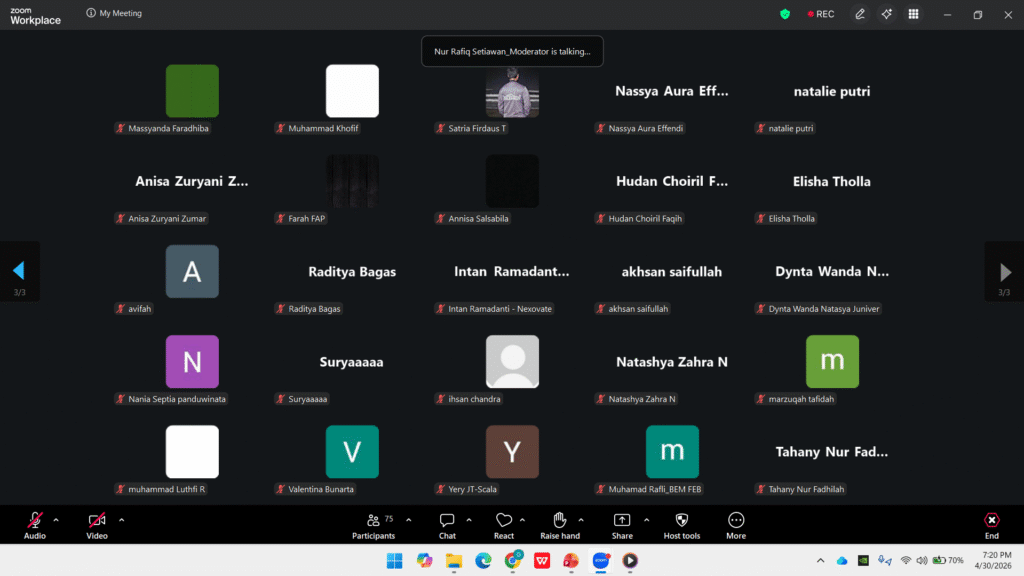The height and width of the screenshot is (576, 1024).
Task: Open Zoom app from taskbar
Action: tap(601, 560)
